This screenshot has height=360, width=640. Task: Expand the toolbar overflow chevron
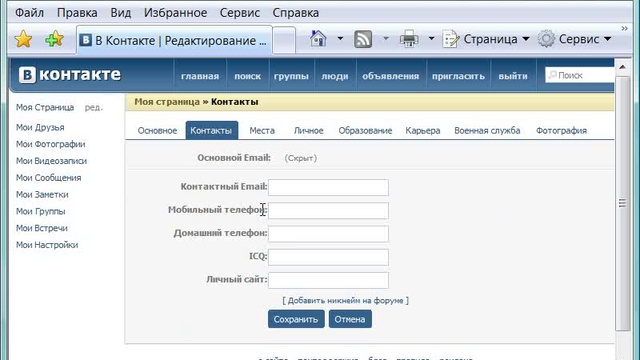[x=624, y=28]
